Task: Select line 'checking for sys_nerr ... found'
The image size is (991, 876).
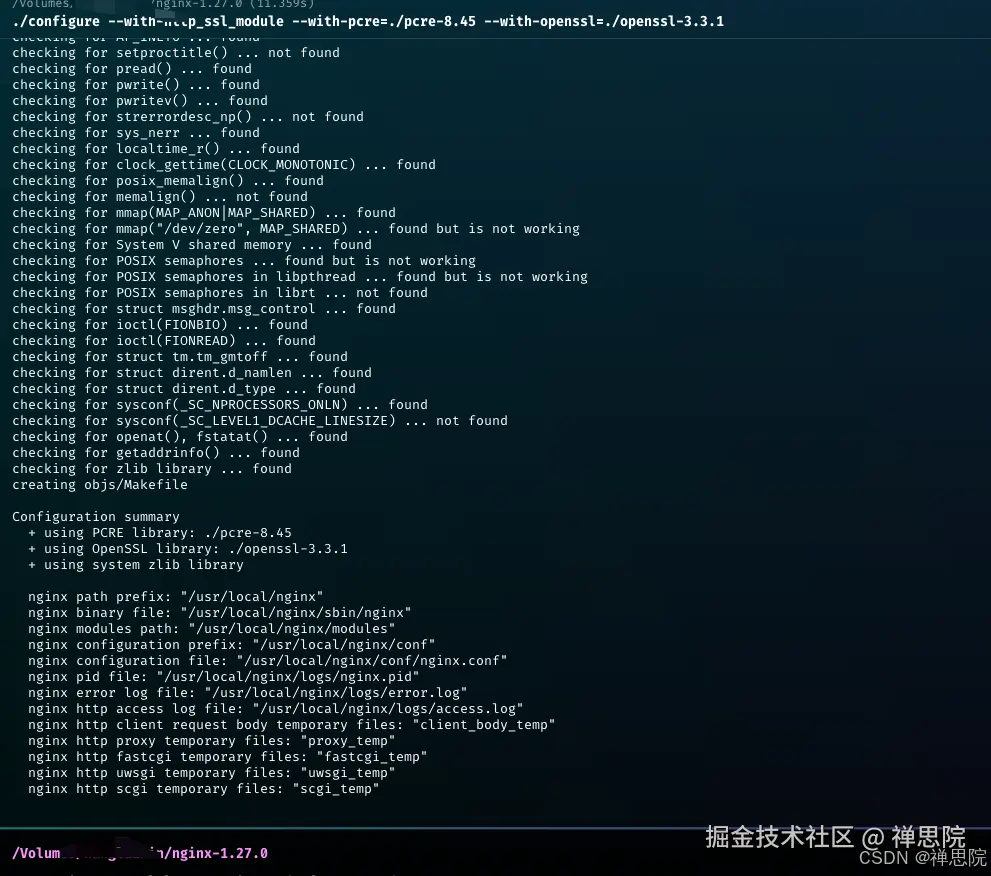Action: click(136, 133)
